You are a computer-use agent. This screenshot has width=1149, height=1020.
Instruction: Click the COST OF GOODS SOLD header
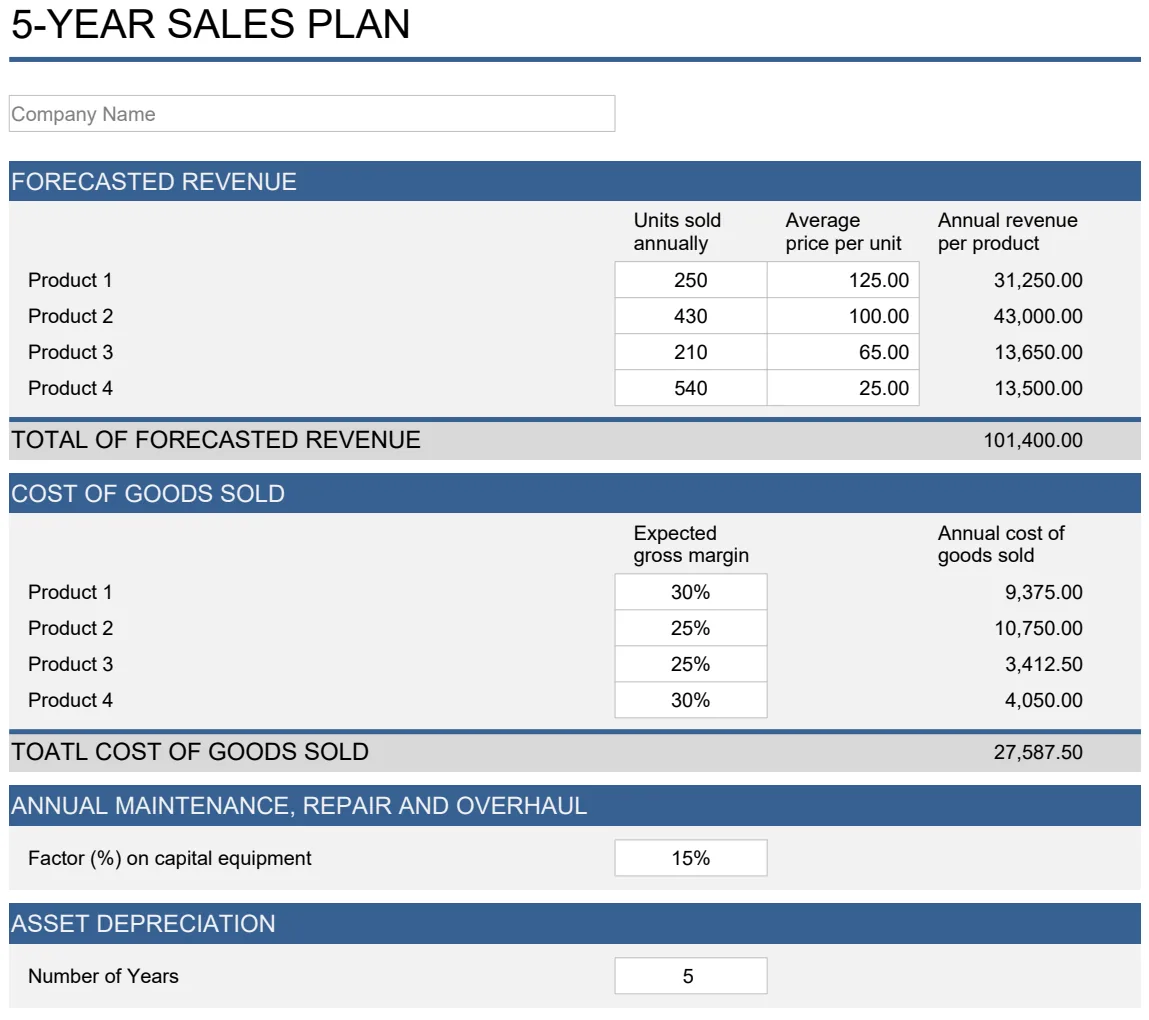574,493
